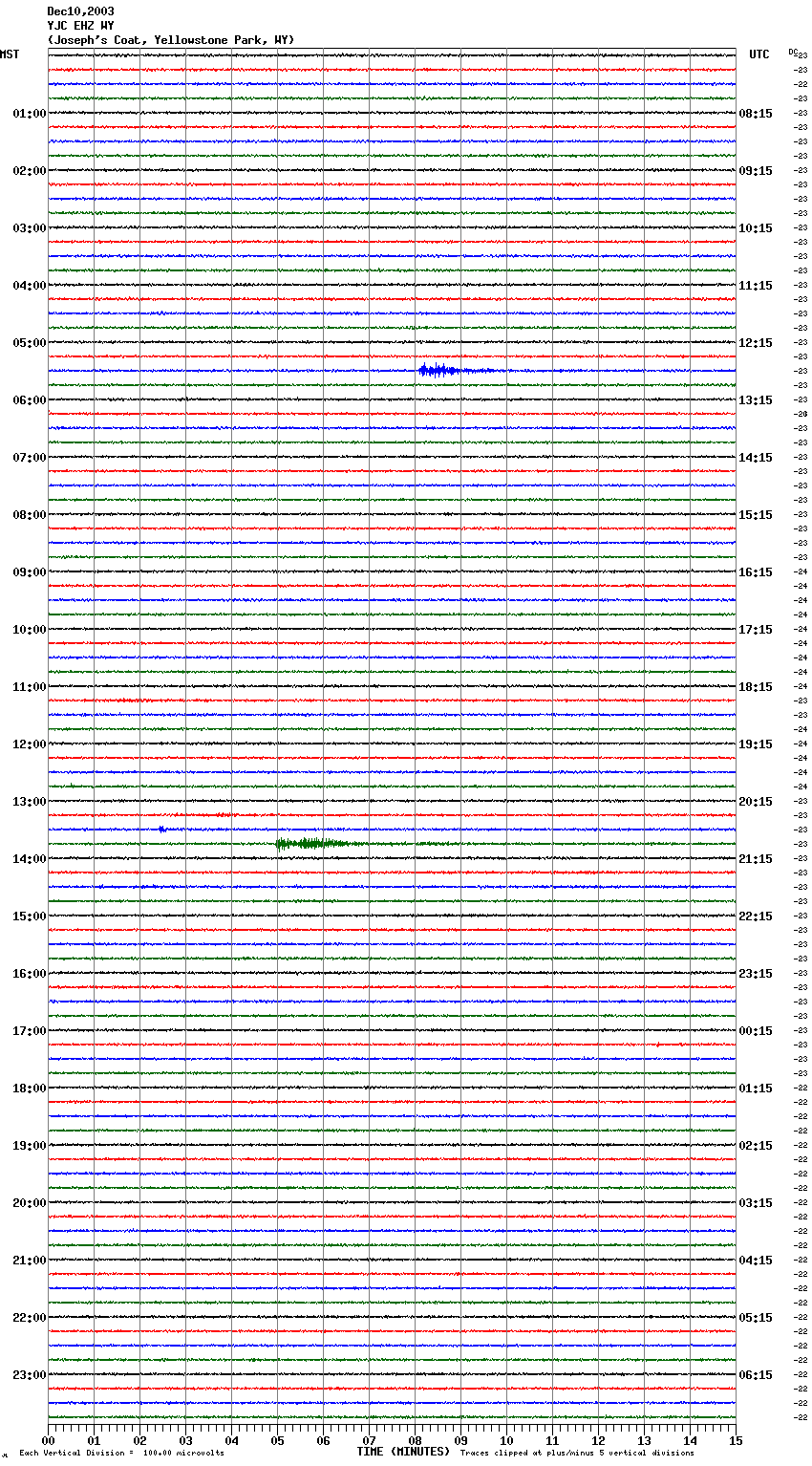Screen dimensions: 812x1466
Task: Click the 100.00 microvolts vertical division note
Action: 121,1453
